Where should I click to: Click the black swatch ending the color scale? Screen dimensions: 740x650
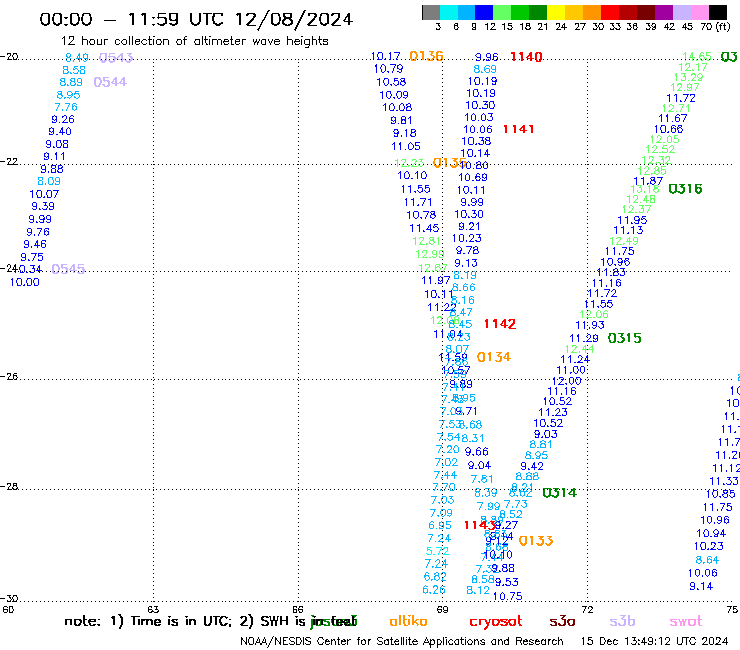717,12
